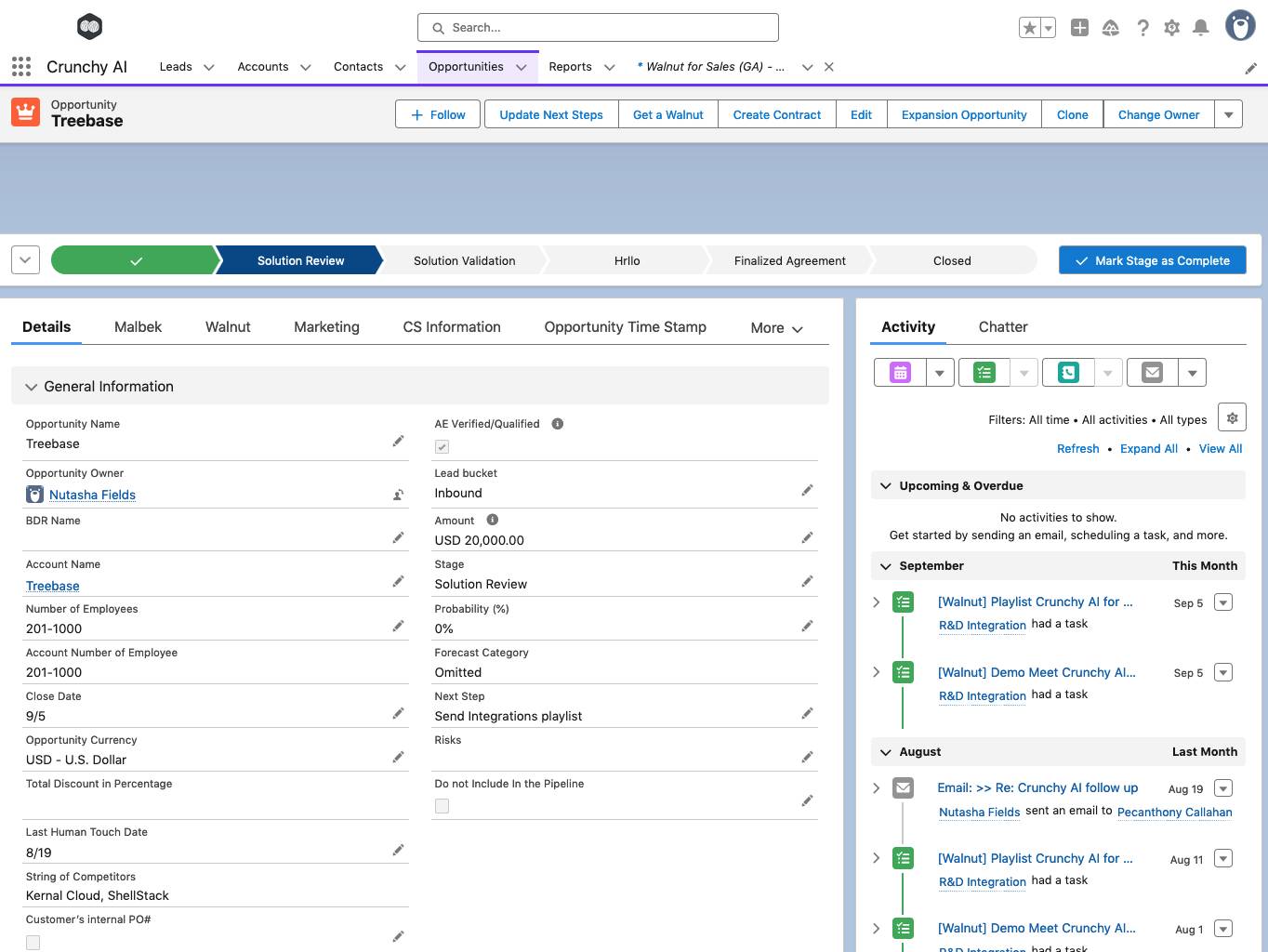Collapse the September activity section
This screenshot has width=1268, height=952.
(x=886, y=565)
